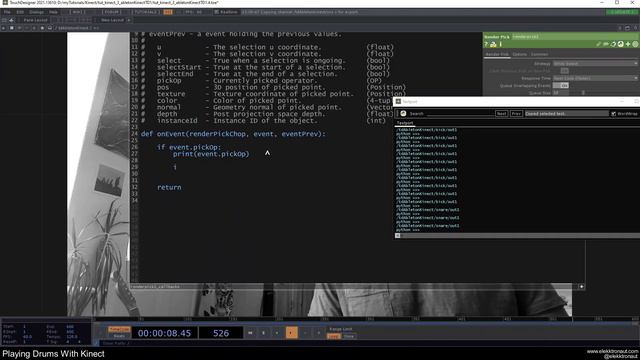Open the Help menu
640x360 pixels.
[53, 12]
